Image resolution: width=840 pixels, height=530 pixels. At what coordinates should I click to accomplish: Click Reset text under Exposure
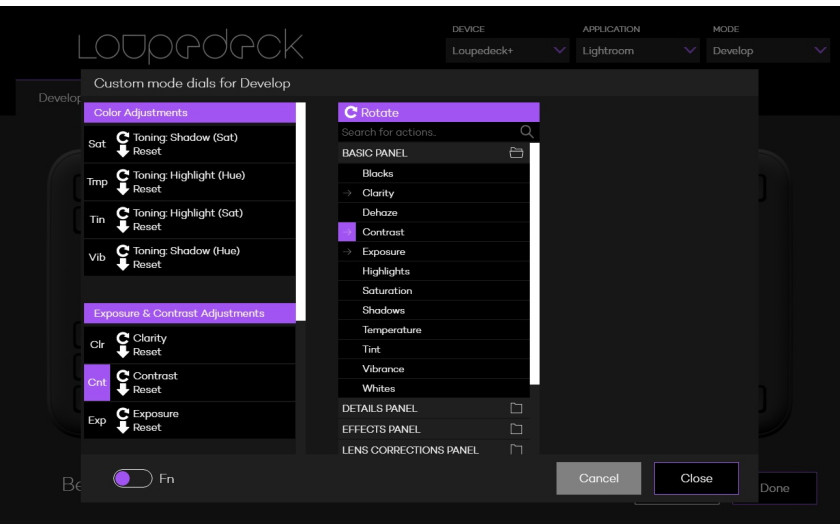pos(147,427)
